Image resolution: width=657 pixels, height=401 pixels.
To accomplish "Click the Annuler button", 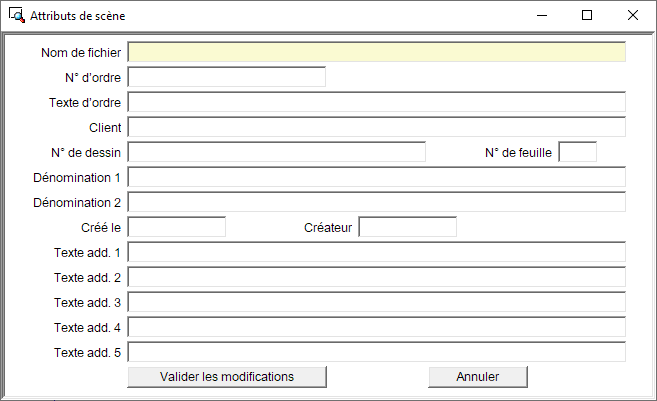I will (x=478, y=377).
